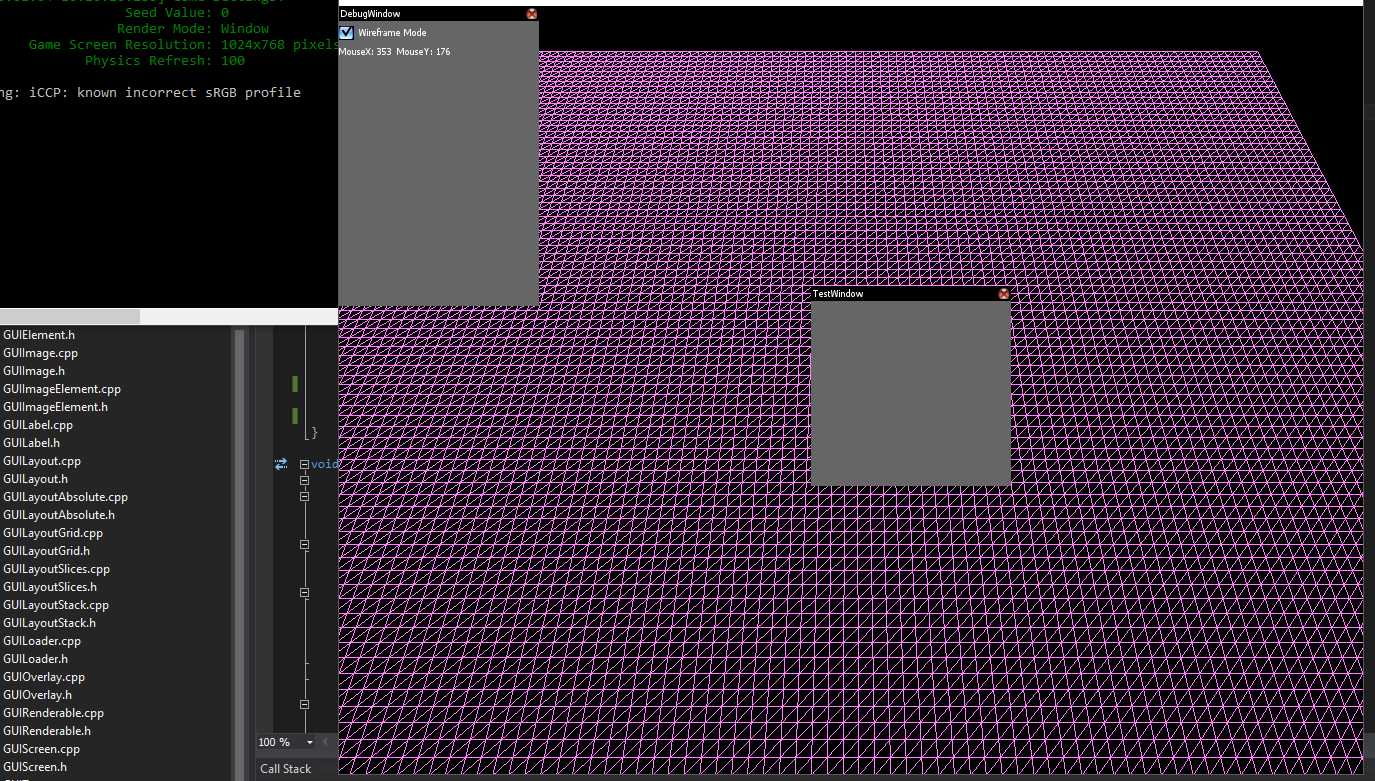Select GUILoader.h in file list
The height and width of the screenshot is (781, 1375).
coord(36,659)
